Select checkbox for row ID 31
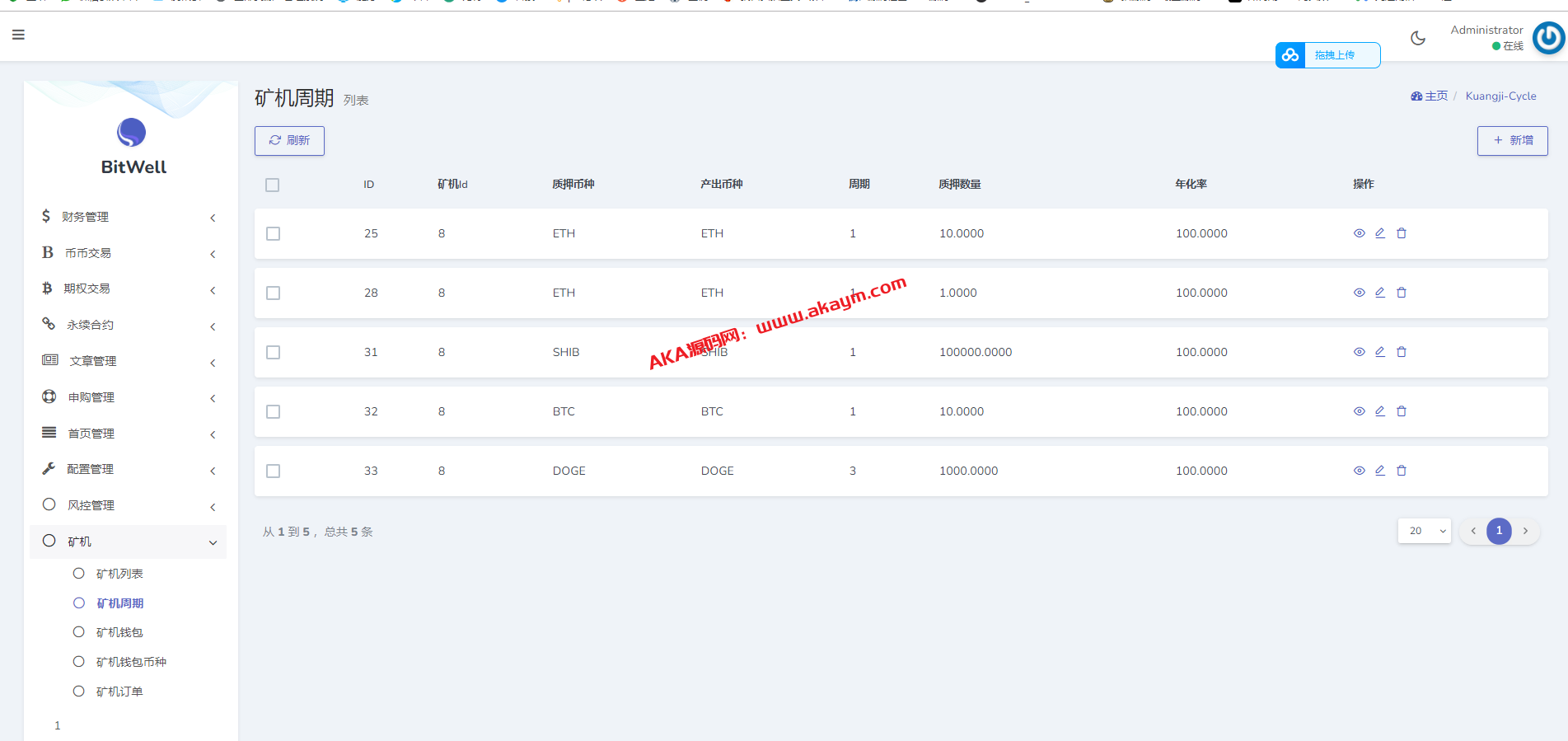This screenshot has width=1568, height=741. tap(274, 353)
